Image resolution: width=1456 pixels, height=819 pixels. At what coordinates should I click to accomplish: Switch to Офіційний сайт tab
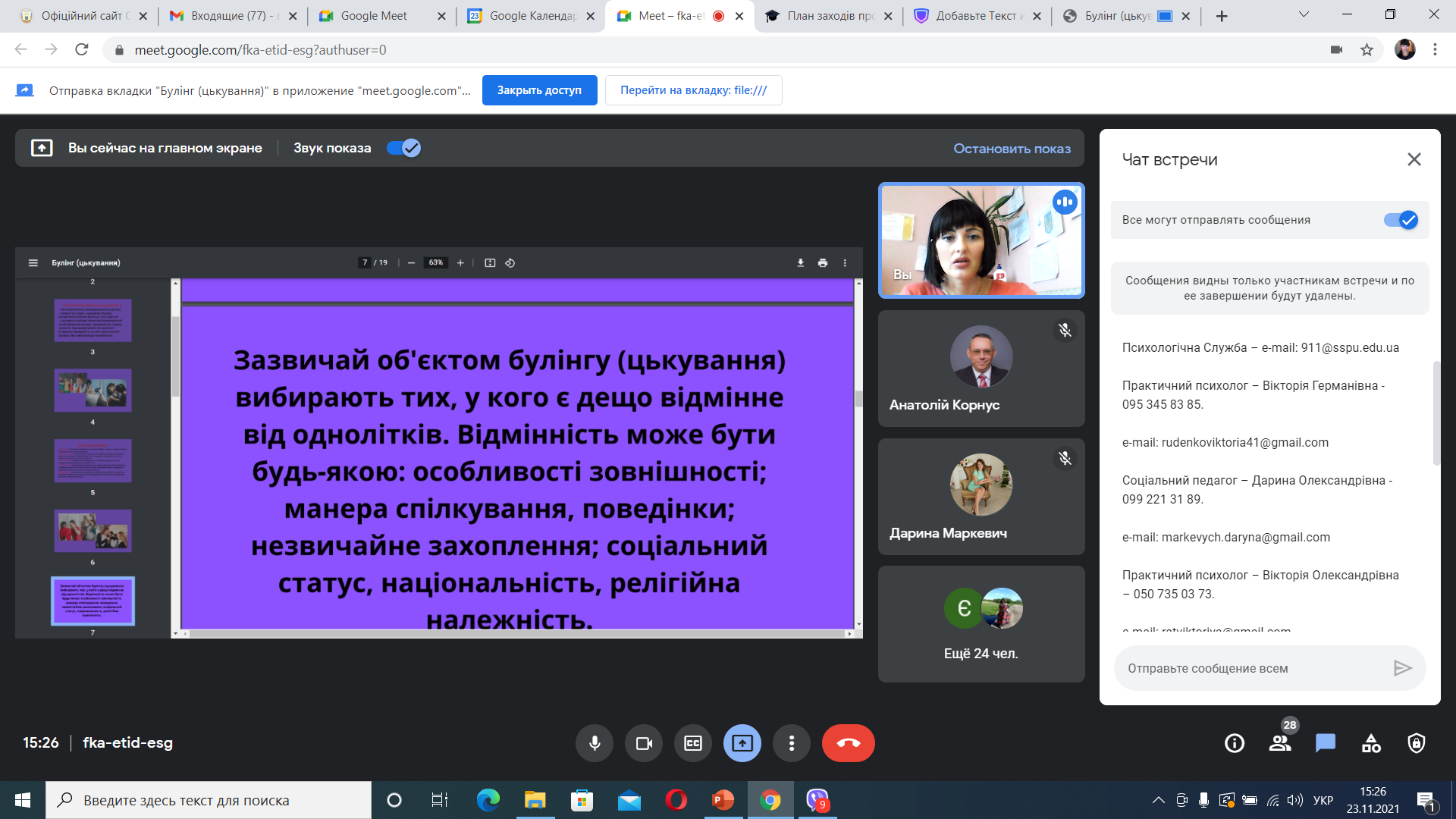84,16
